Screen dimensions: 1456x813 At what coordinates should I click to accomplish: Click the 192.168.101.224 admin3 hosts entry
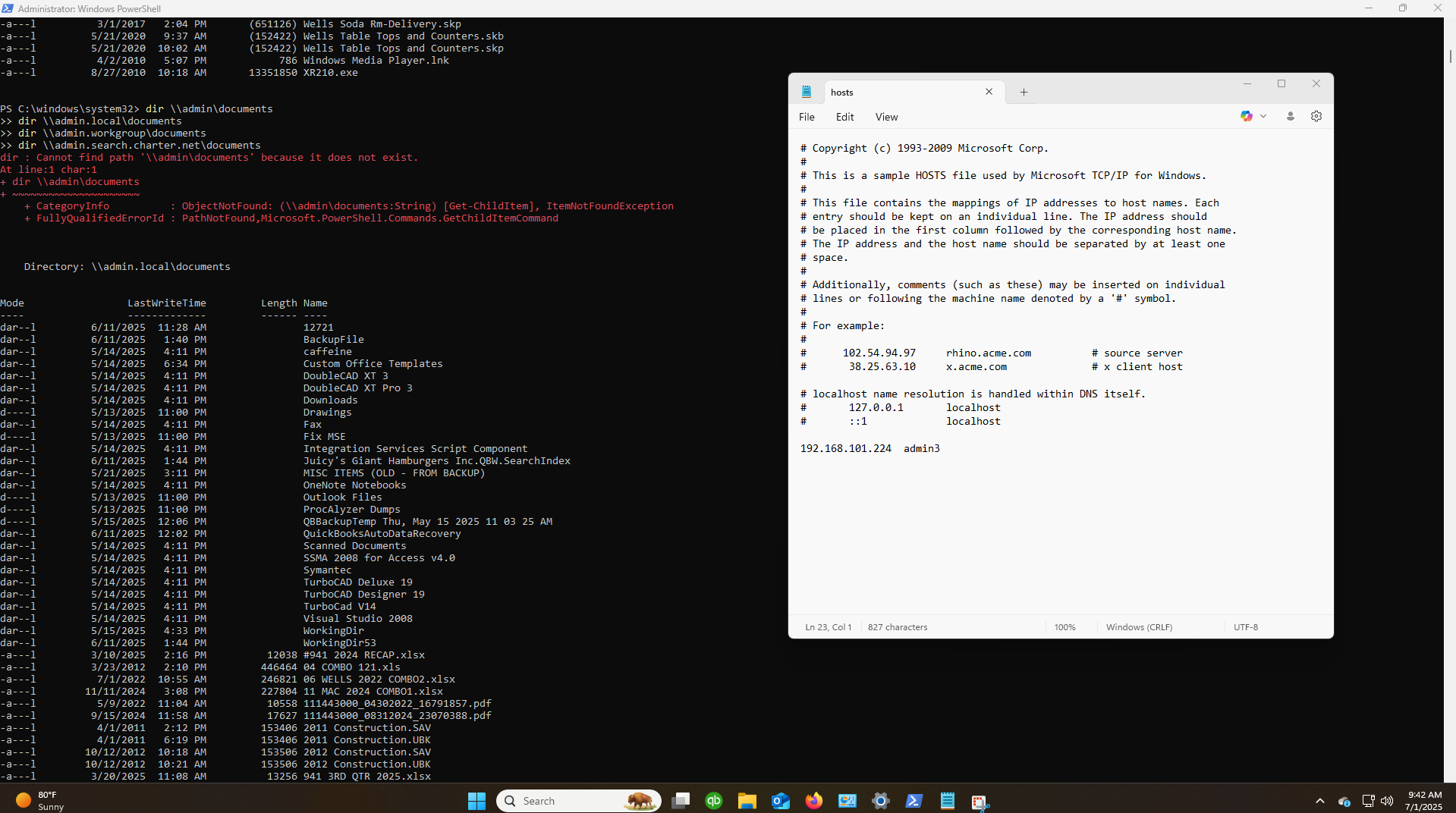point(870,448)
